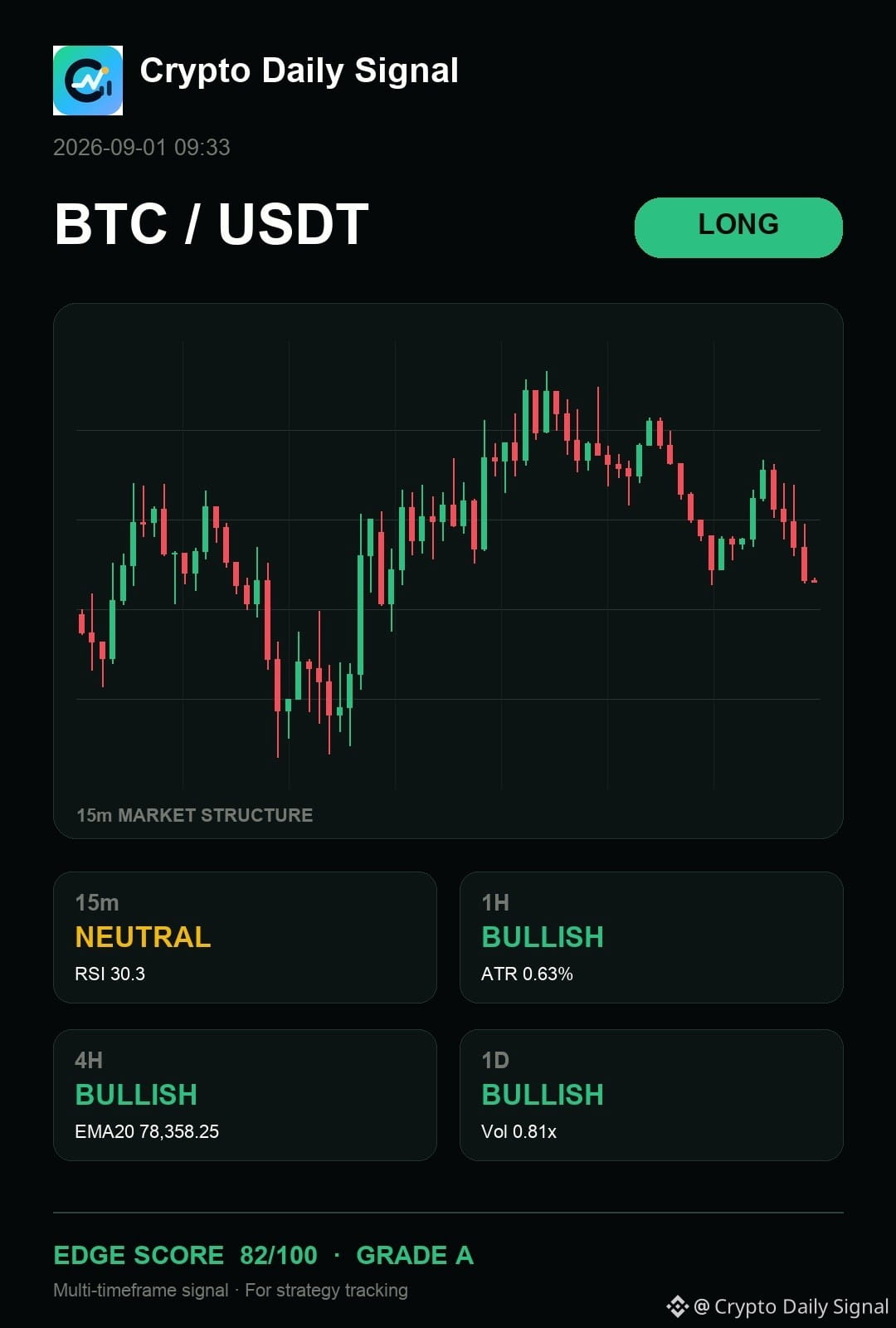Viewport: 896px width, 1328px height.
Task: Select the green LONG signal badge
Action: tap(738, 227)
